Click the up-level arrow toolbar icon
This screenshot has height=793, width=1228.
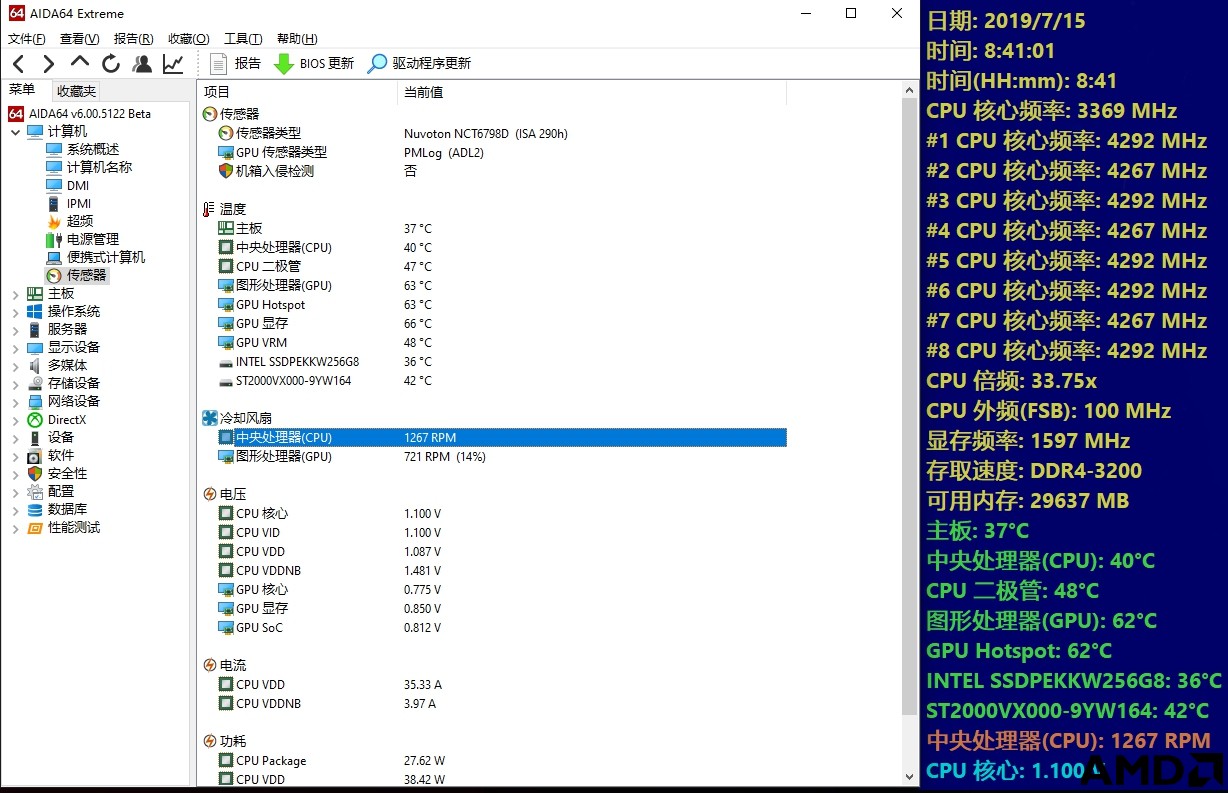point(80,62)
